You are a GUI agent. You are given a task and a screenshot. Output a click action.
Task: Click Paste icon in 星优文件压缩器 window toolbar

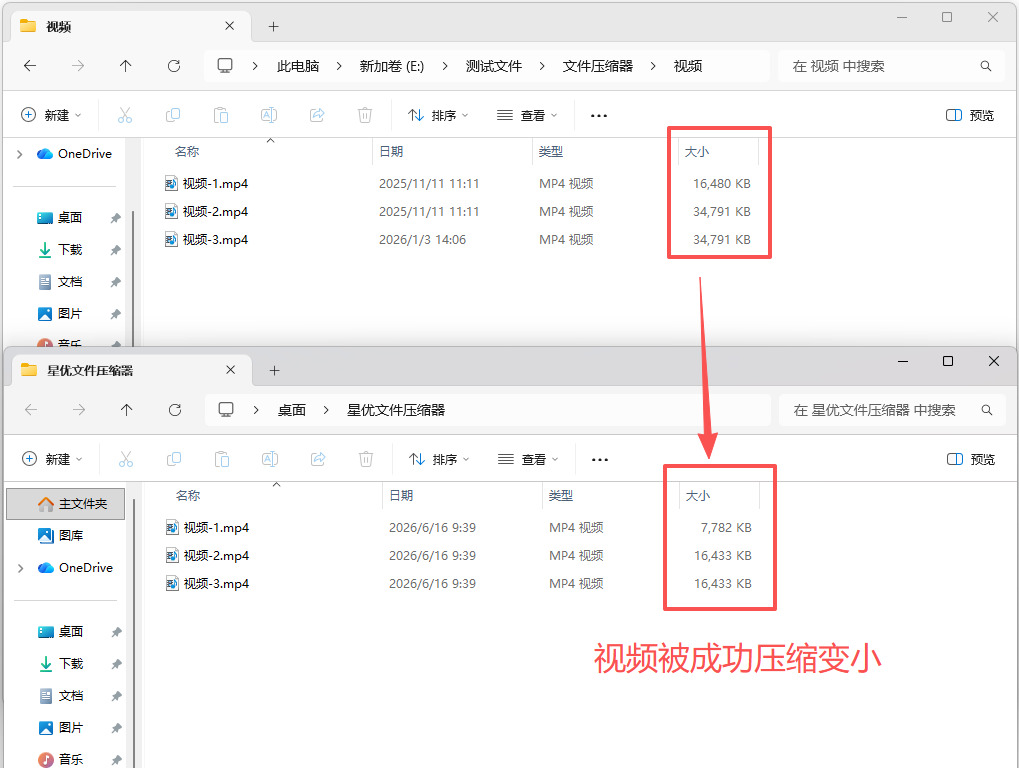[222, 459]
